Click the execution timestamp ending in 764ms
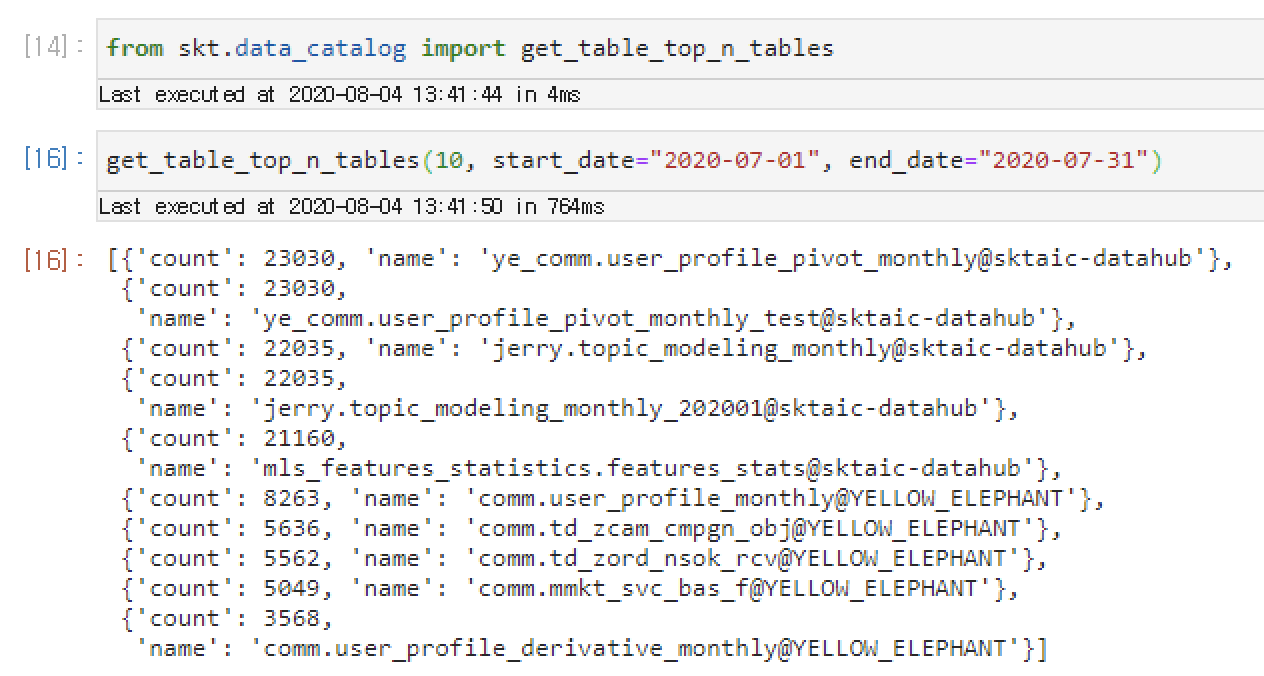1264x676 pixels. (351, 207)
